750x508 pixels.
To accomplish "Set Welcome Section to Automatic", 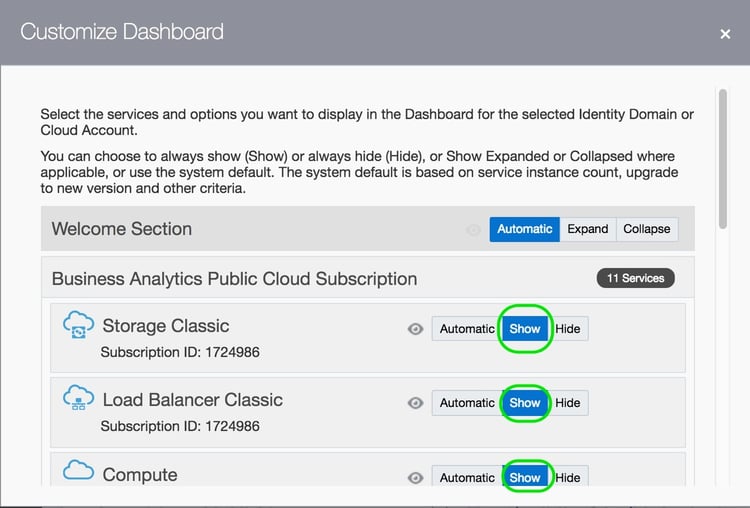I will tap(525, 229).
